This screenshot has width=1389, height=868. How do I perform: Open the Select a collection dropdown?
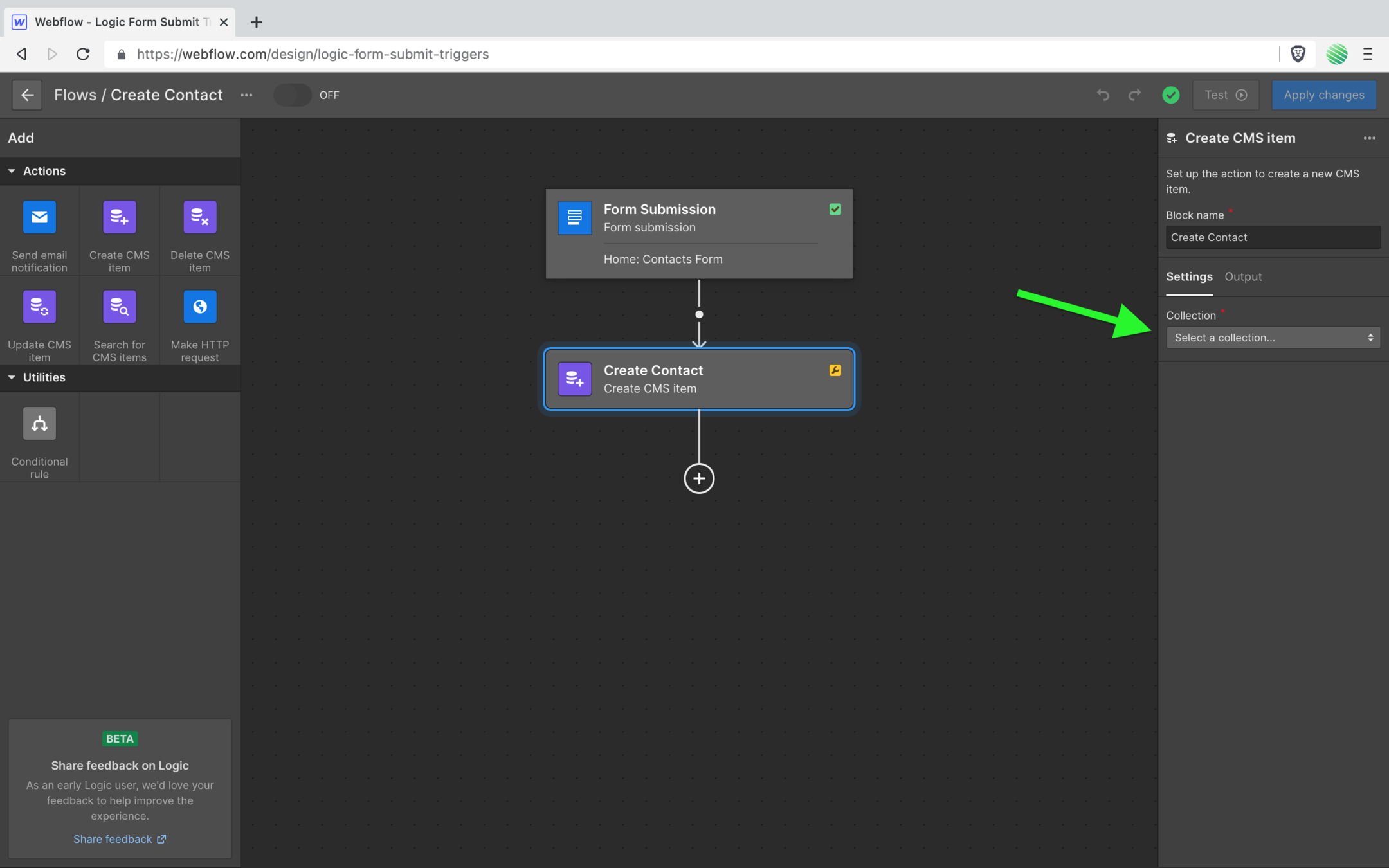tap(1273, 338)
